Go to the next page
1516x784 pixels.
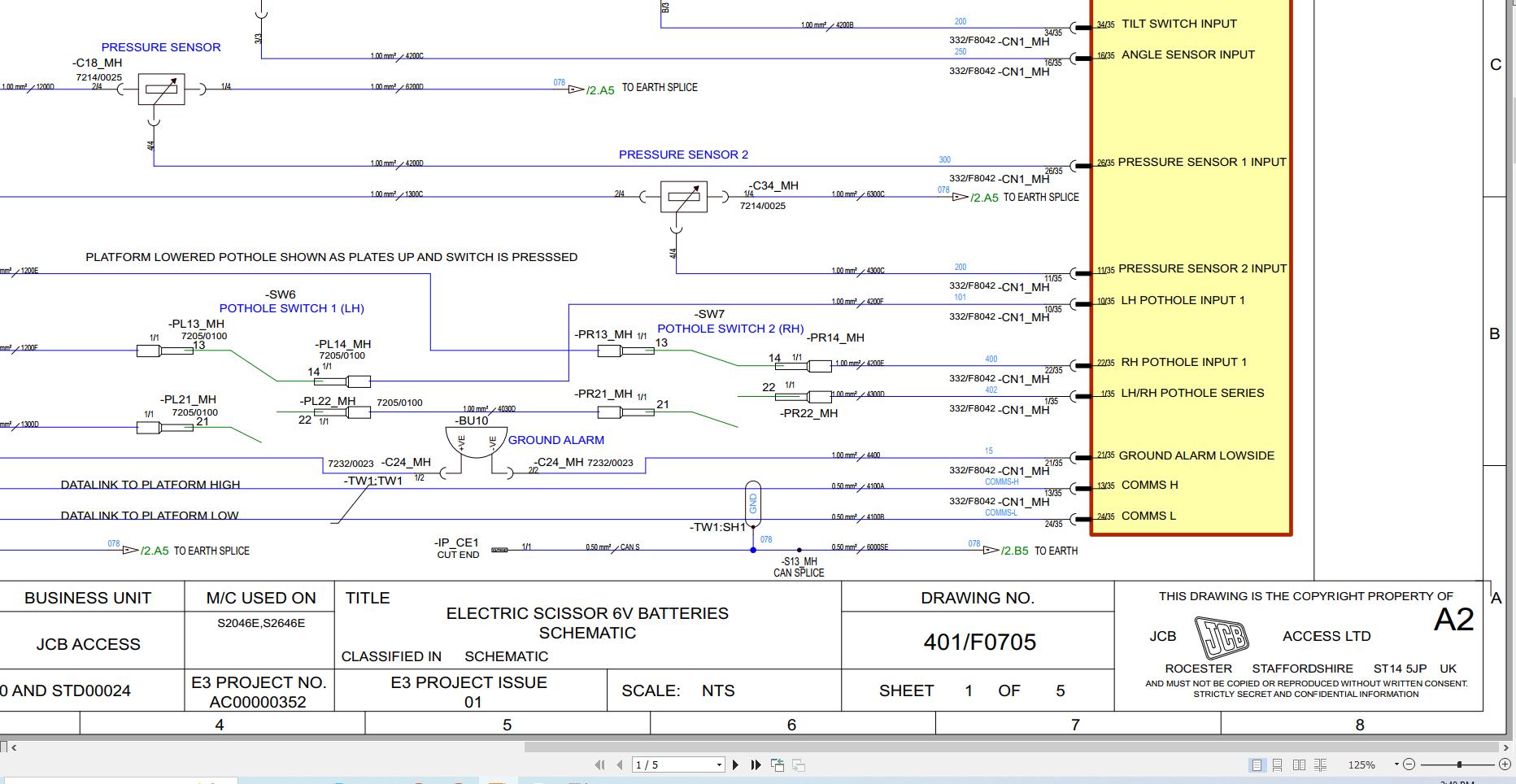coord(735,764)
